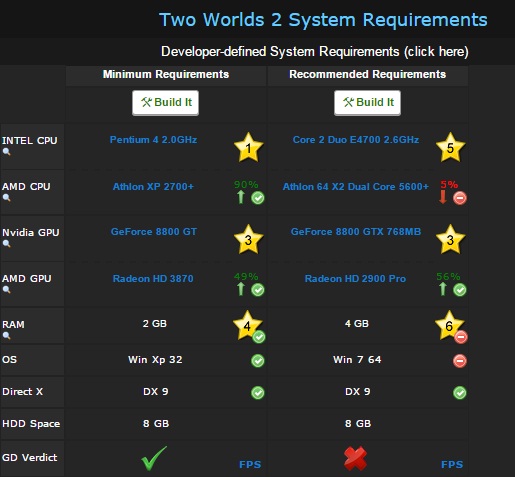
Task: Click FPS link under minimum verdict
Action: point(250,464)
